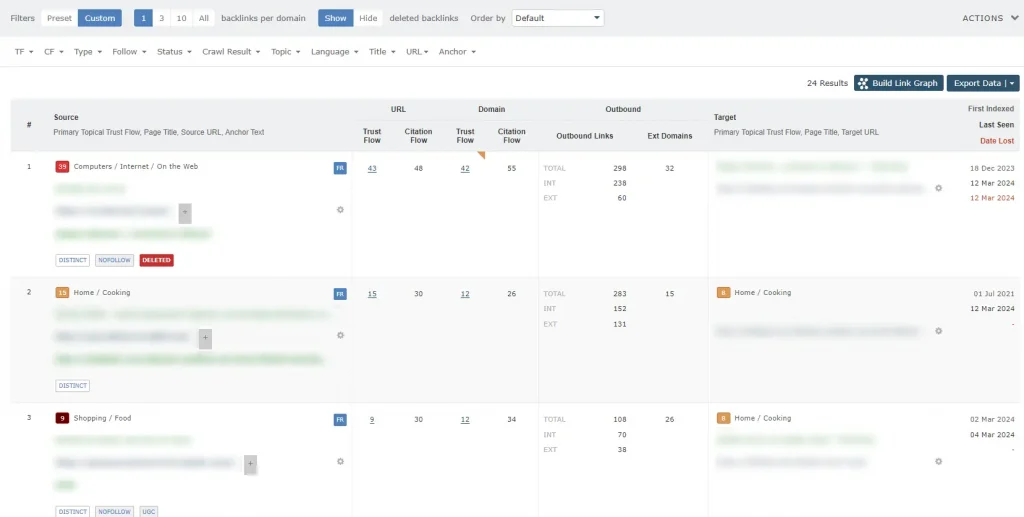The width and height of the screenshot is (1024, 517).
Task: Open the Follow filter dropdown
Action: (x=129, y=52)
